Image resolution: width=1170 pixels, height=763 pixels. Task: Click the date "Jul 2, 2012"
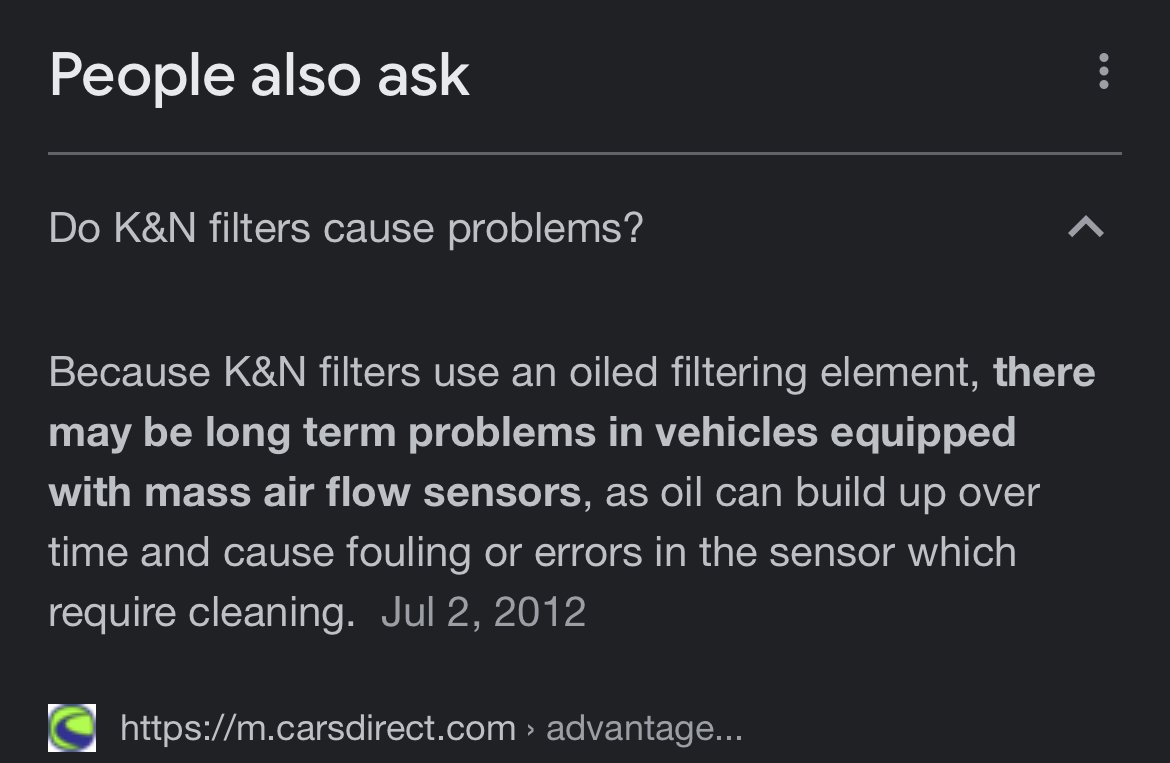(484, 612)
